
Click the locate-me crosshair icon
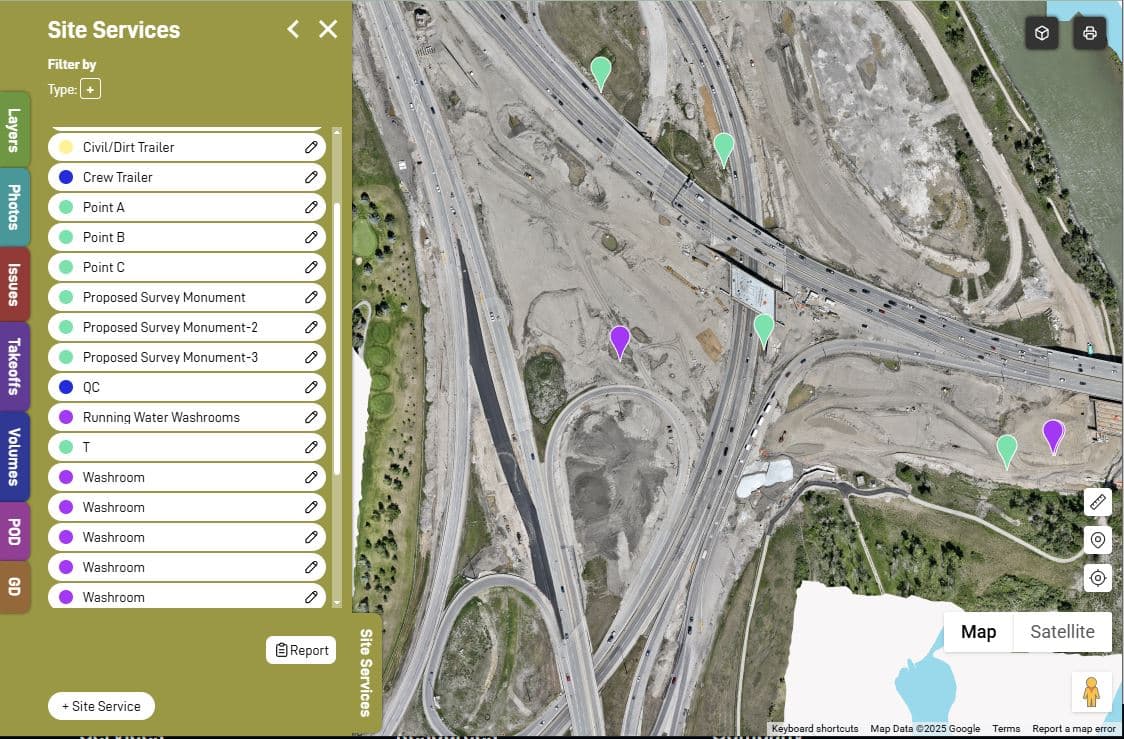(1097, 578)
